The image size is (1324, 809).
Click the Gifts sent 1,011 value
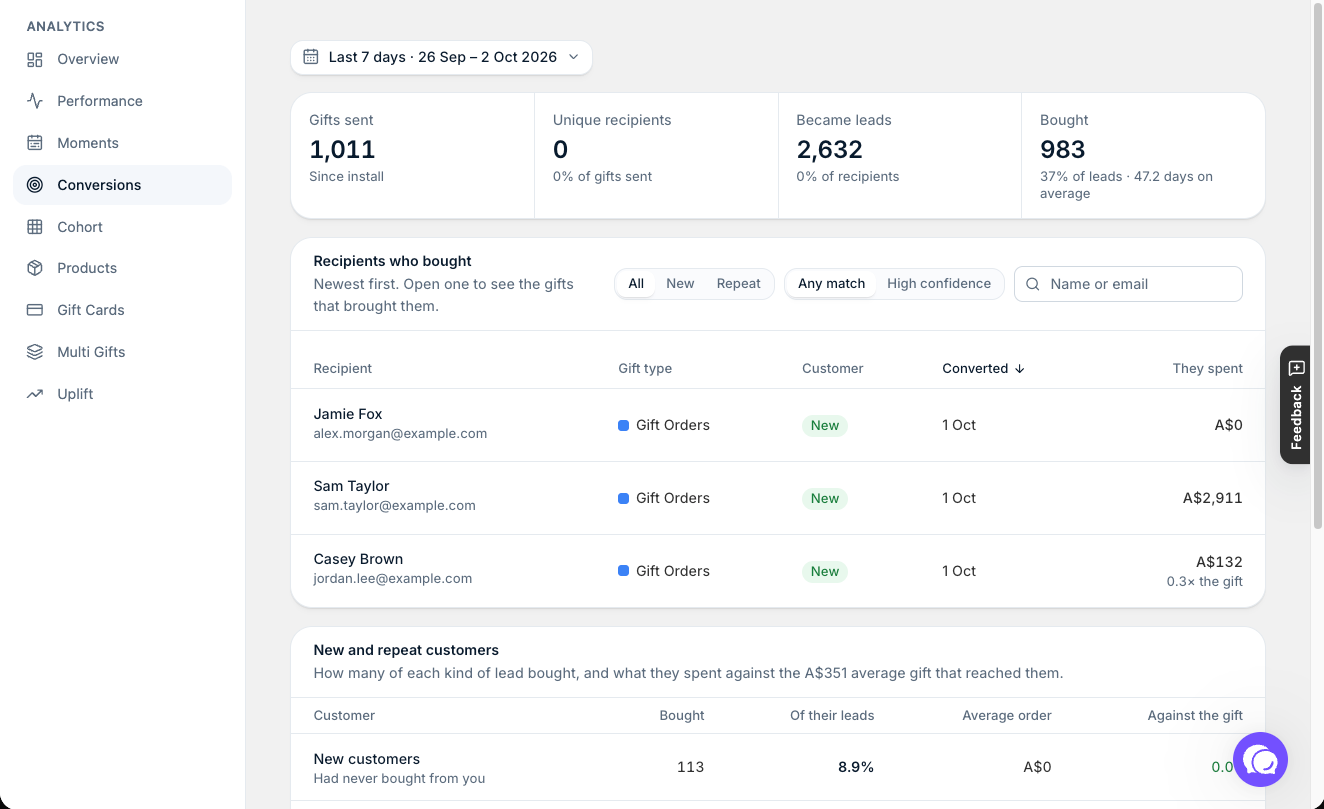tap(342, 150)
